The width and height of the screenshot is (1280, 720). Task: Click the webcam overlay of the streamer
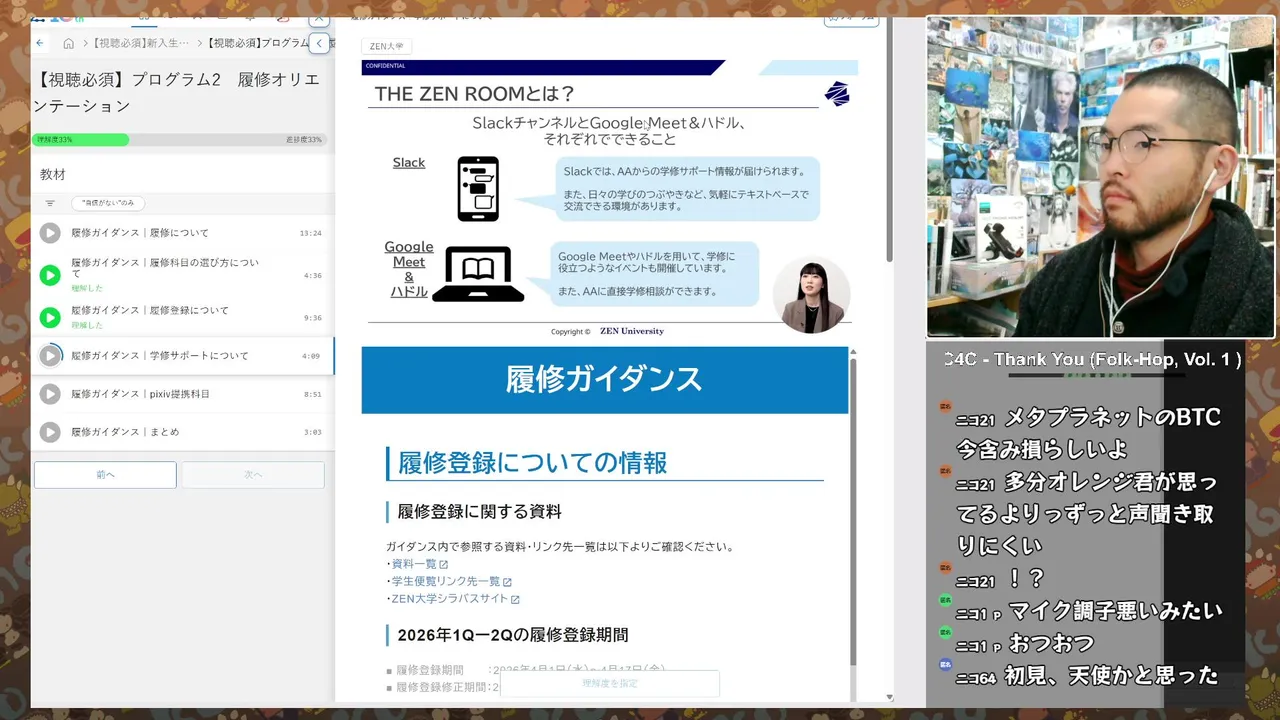tap(1101, 177)
